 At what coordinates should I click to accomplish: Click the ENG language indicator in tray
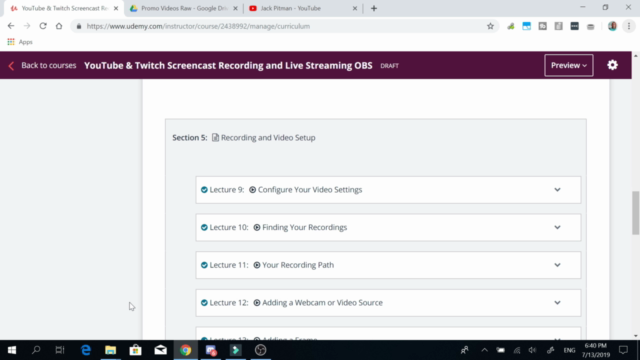click(569, 350)
